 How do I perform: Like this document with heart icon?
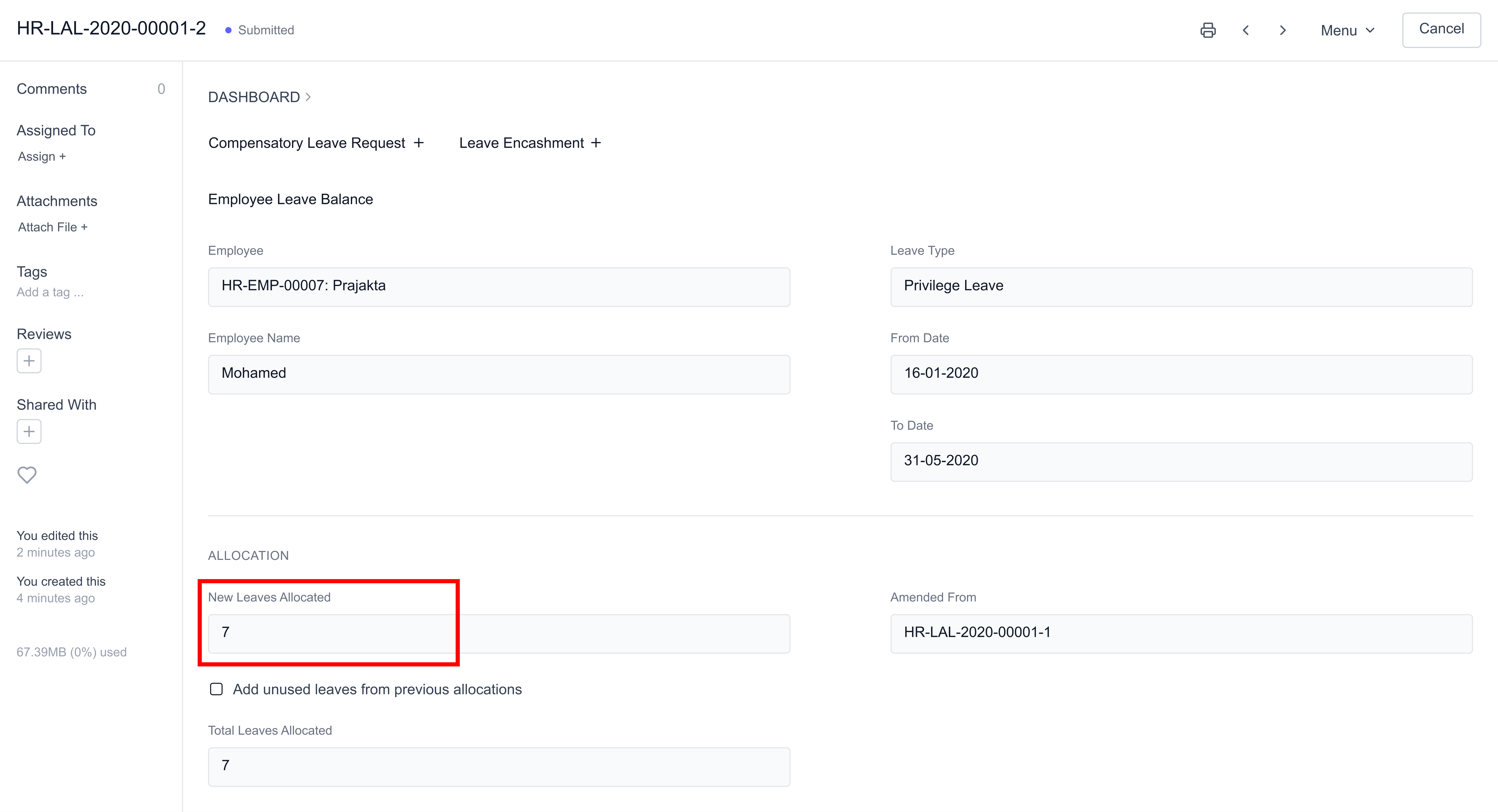(x=27, y=475)
